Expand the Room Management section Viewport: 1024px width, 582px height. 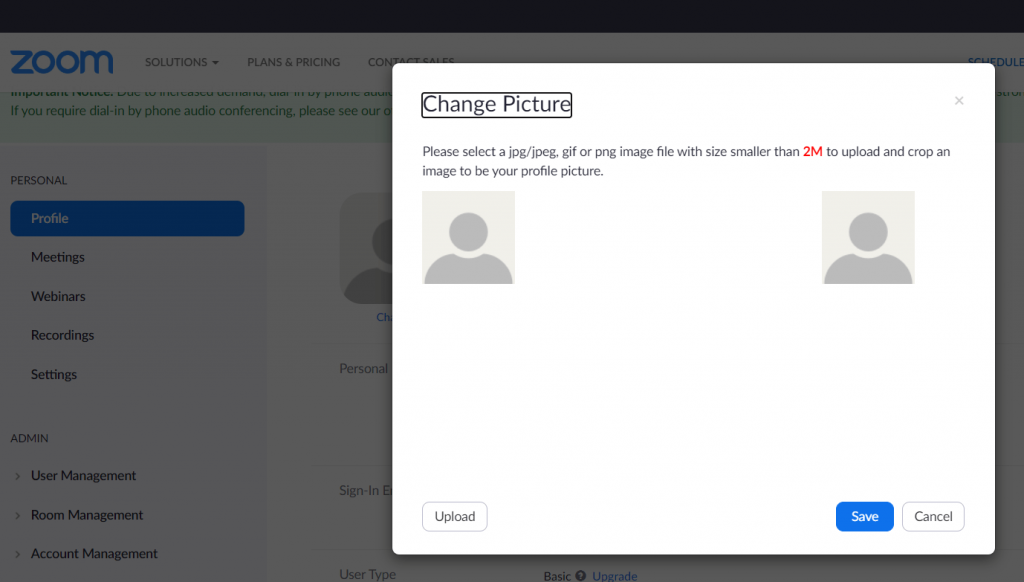(87, 515)
